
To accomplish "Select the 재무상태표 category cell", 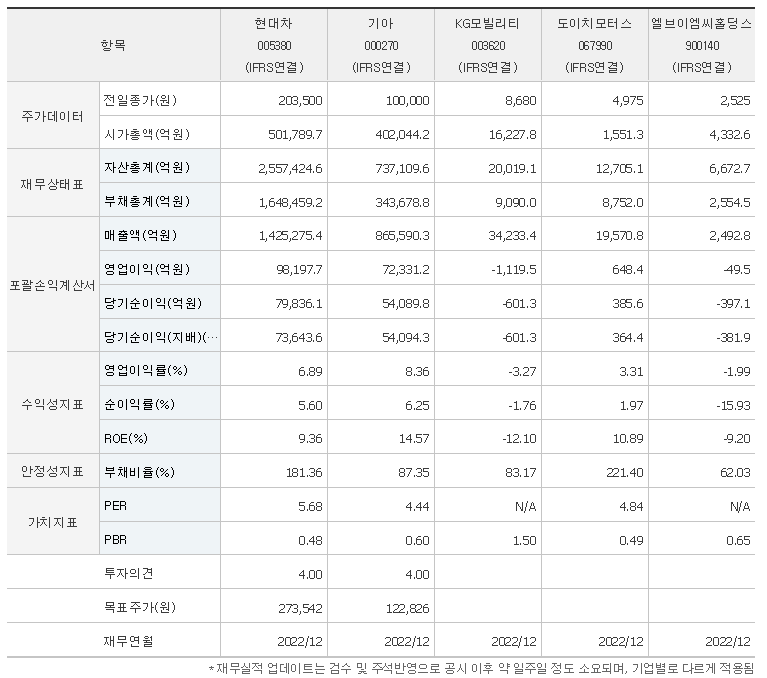I will (53, 184).
